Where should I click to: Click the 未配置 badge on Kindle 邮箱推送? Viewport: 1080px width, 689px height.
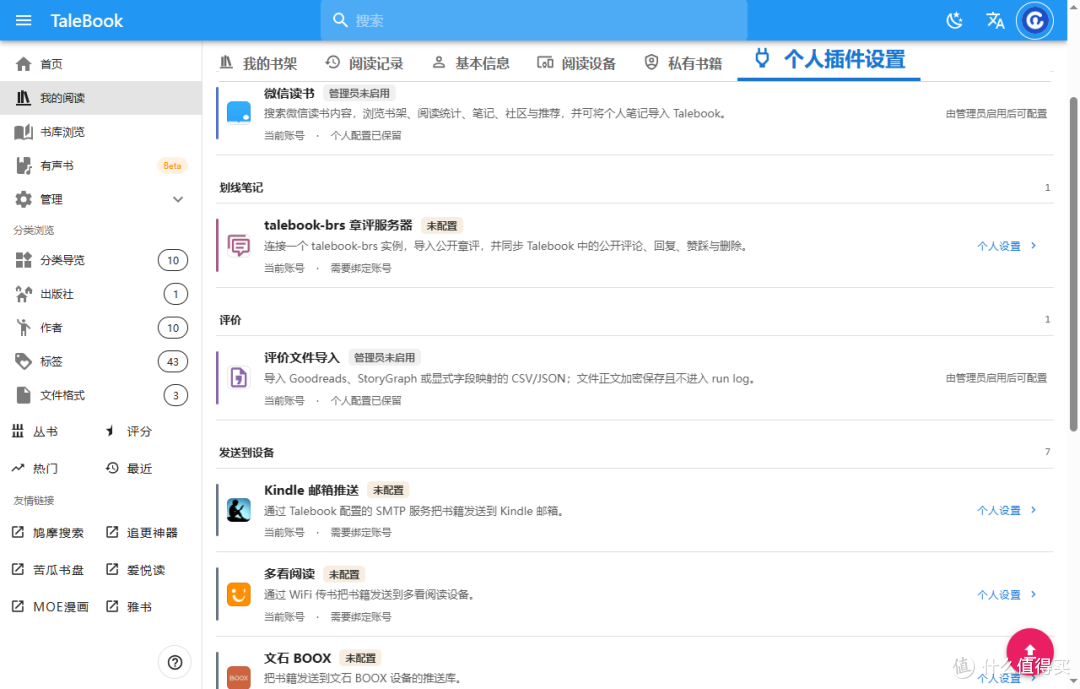(388, 491)
